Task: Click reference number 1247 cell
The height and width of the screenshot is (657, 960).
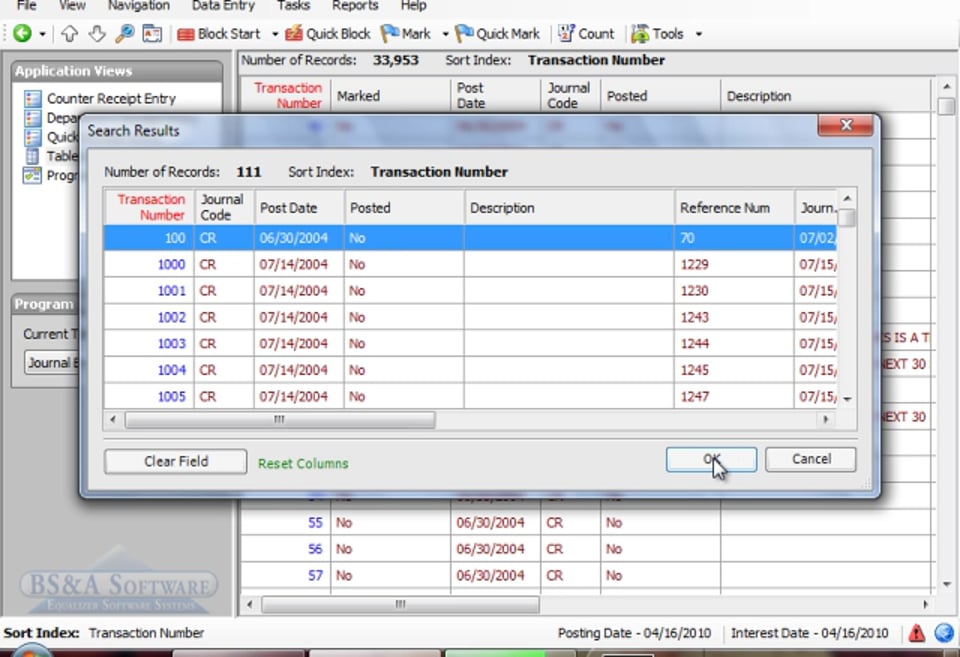Action: click(734, 397)
